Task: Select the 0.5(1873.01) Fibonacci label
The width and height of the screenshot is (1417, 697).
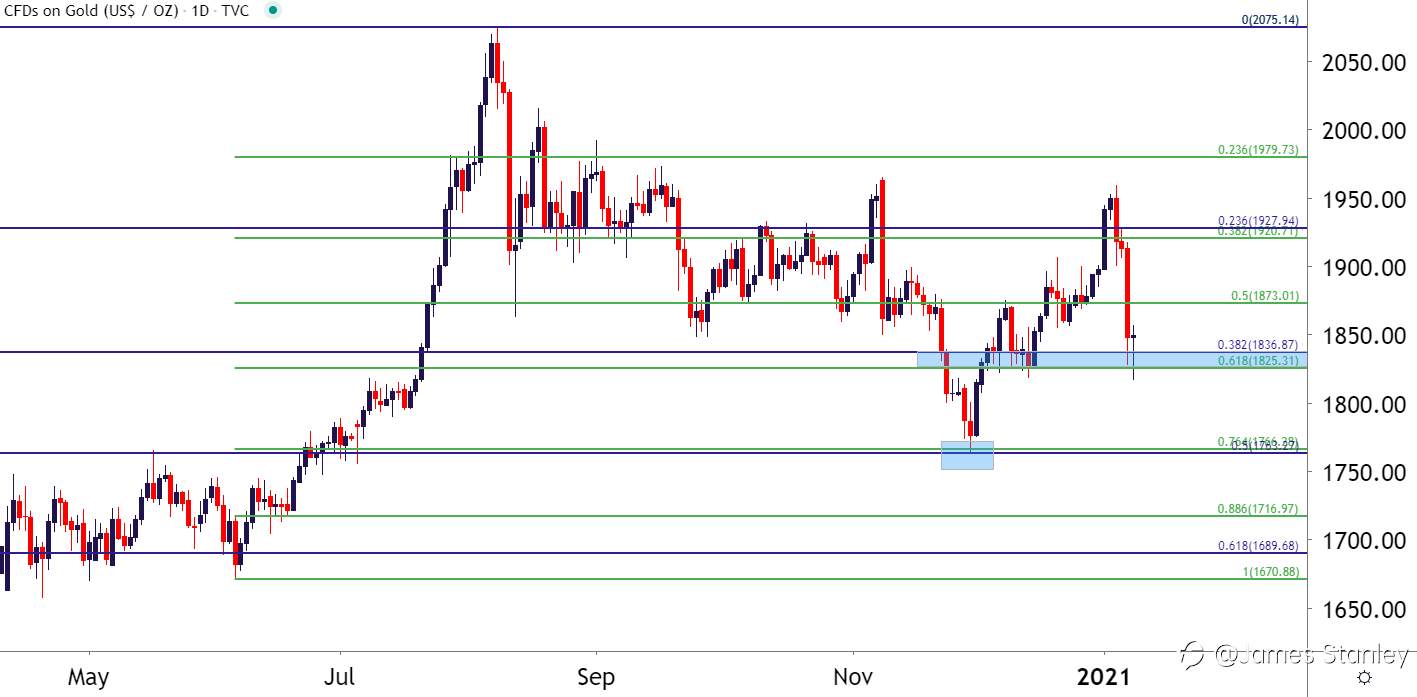Action: (x=1264, y=296)
